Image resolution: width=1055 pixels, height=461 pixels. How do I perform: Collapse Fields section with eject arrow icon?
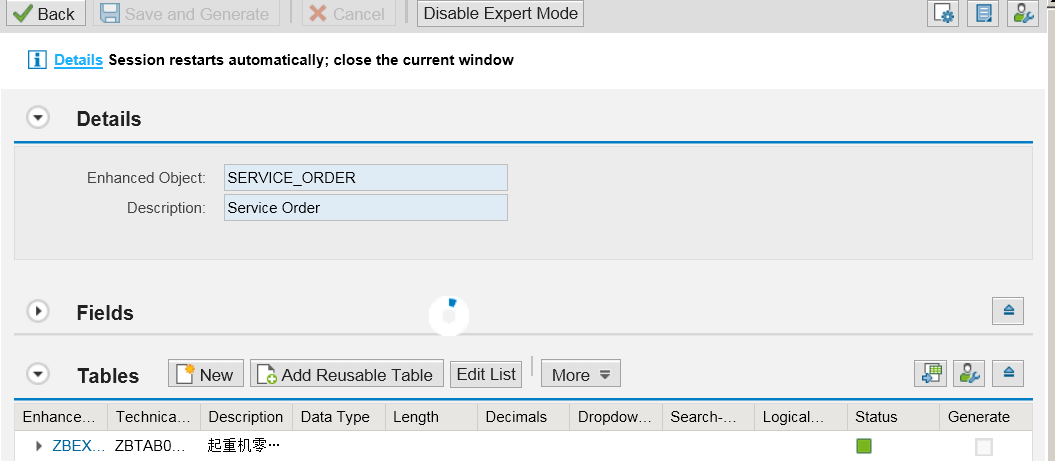pos(1008,310)
